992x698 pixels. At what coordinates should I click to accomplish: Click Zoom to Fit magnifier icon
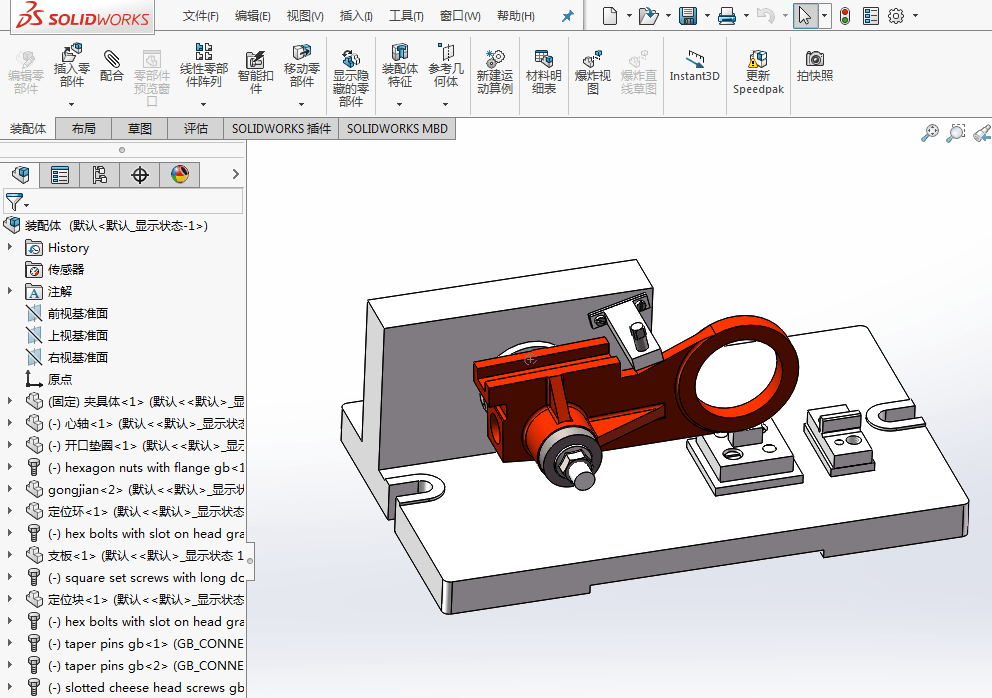(929, 133)
